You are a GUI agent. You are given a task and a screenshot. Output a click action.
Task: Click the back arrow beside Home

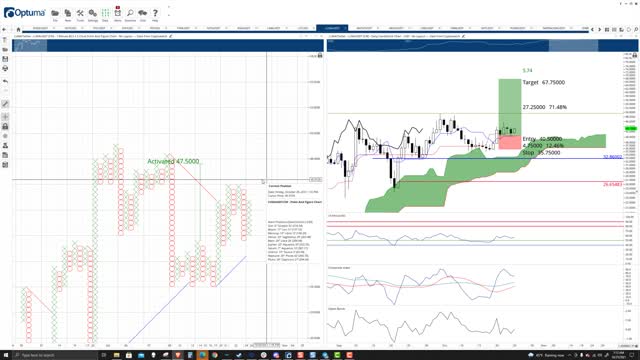(x=4, y=29)
